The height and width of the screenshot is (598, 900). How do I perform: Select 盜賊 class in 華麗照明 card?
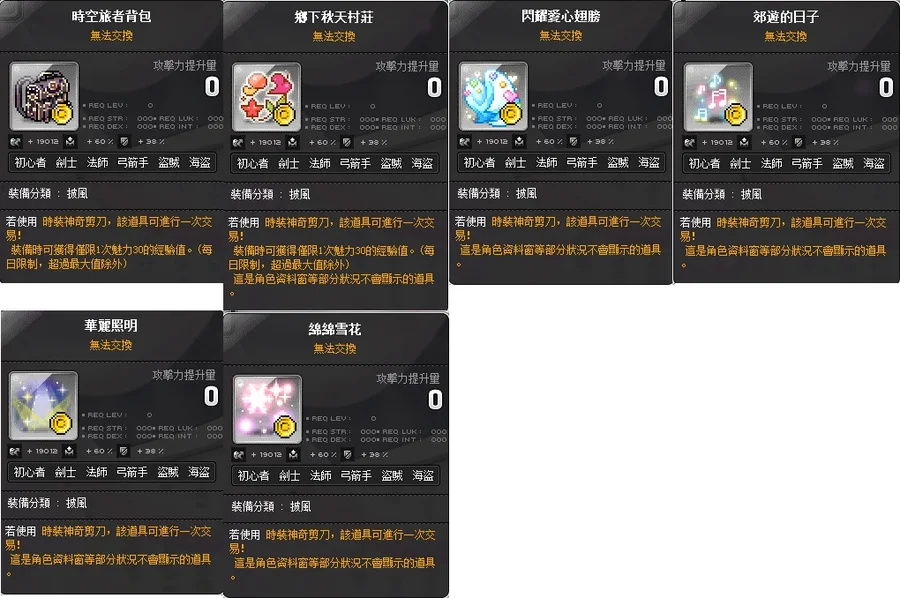(168, 472)
